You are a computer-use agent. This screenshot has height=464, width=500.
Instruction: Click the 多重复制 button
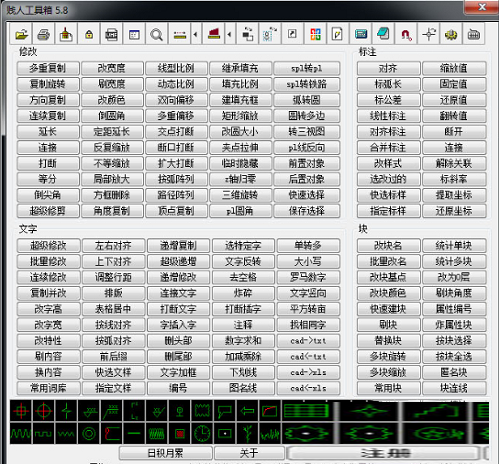coord(48,68)
